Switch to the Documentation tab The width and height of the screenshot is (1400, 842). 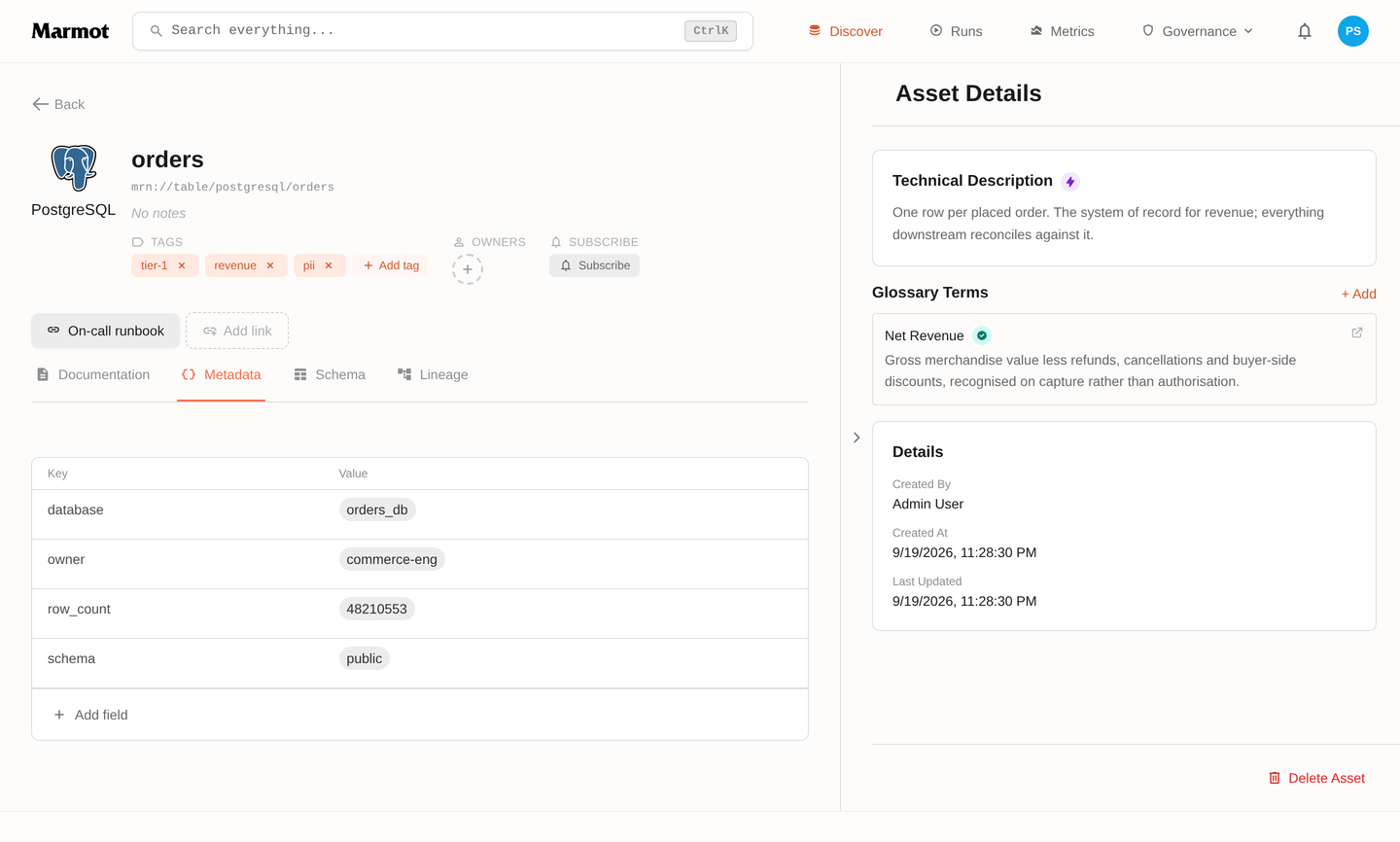click(x=93, y=374)
